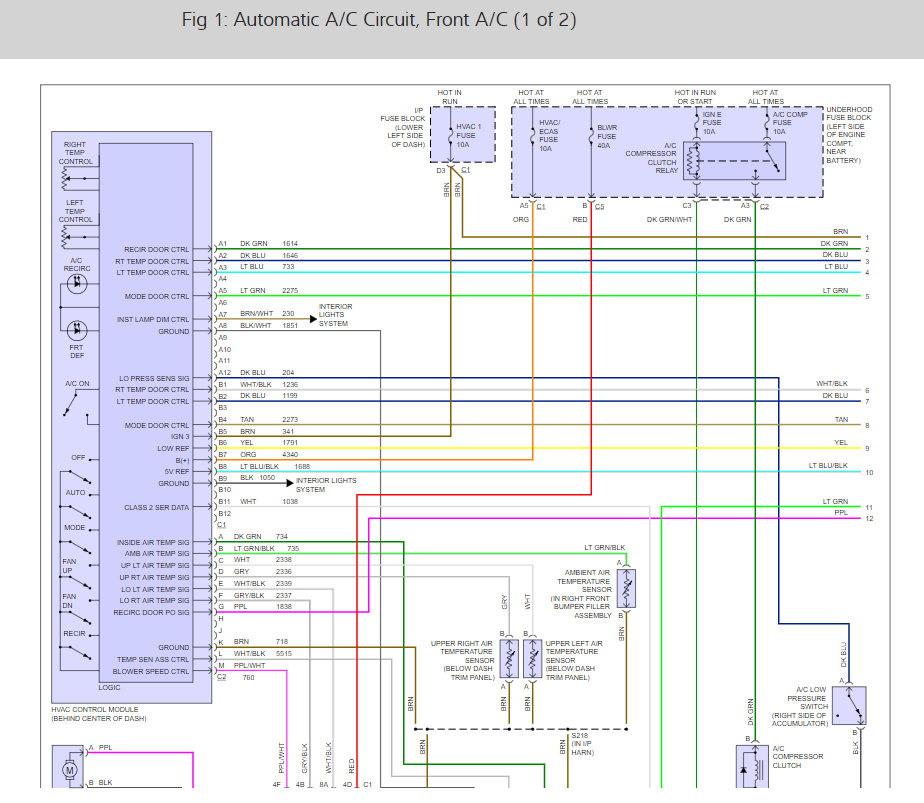Click the 'LO PRESS SENS SIG' pin label
924x803 pixels.
point(154,378)
